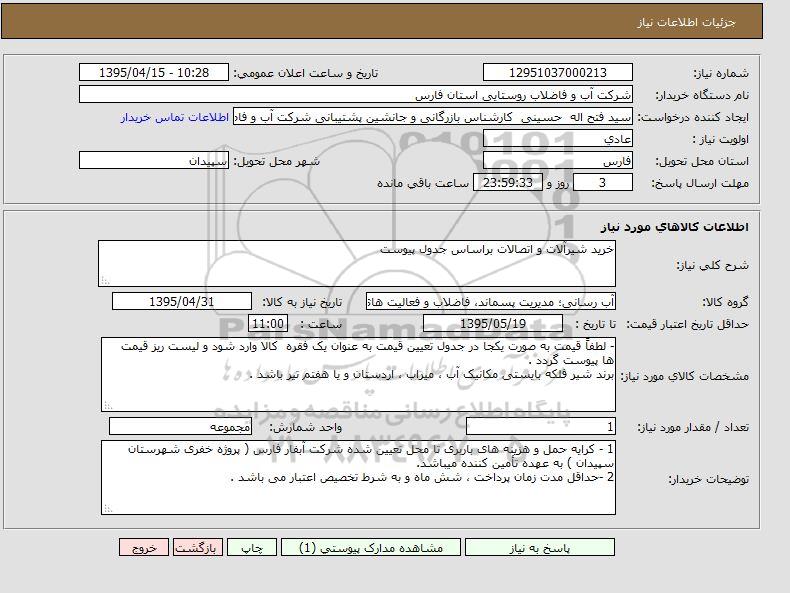Click the حداقل تاریخ اعتبار قیمت label
The height and width of the screenshot is (593, 790).
pos(687,324)
